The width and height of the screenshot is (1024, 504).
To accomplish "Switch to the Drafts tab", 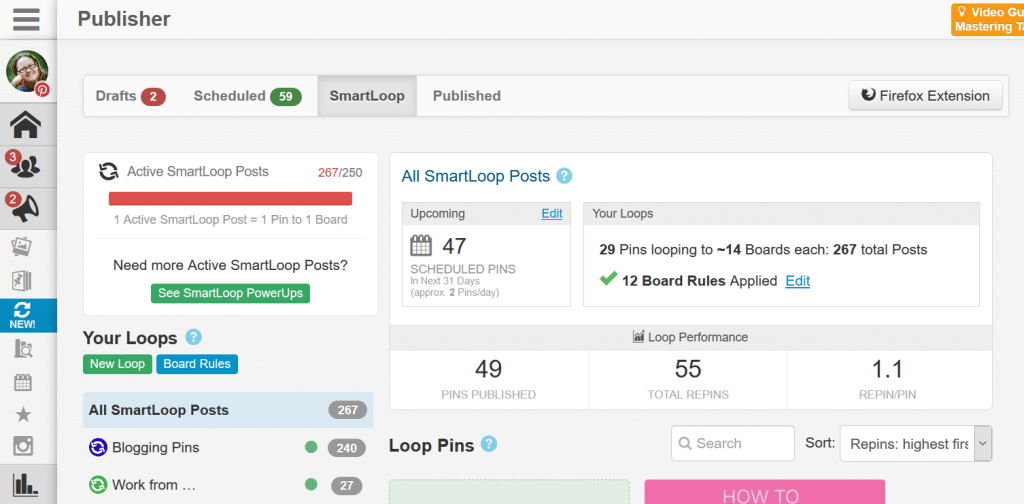I will pyautogui.click(x=131, y=96).
